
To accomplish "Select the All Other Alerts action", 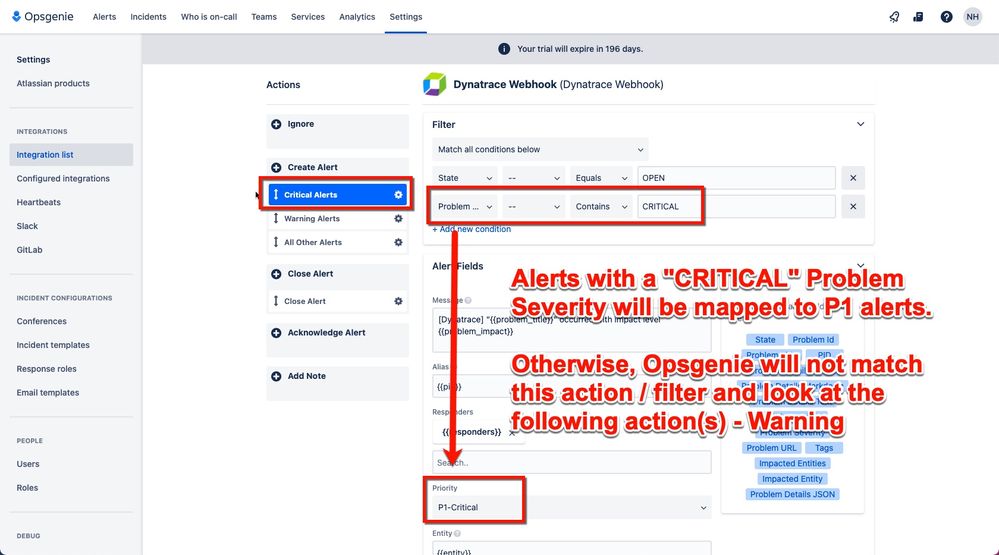I will point(338,242).
